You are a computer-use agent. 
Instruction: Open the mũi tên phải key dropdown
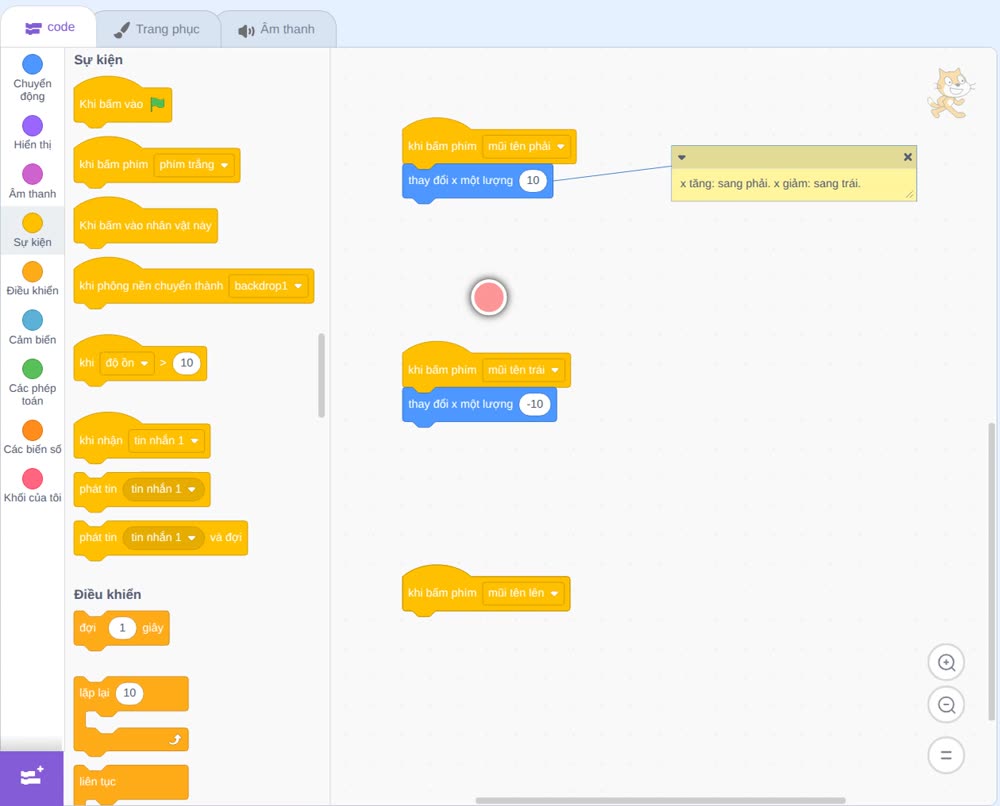[526, 146]
